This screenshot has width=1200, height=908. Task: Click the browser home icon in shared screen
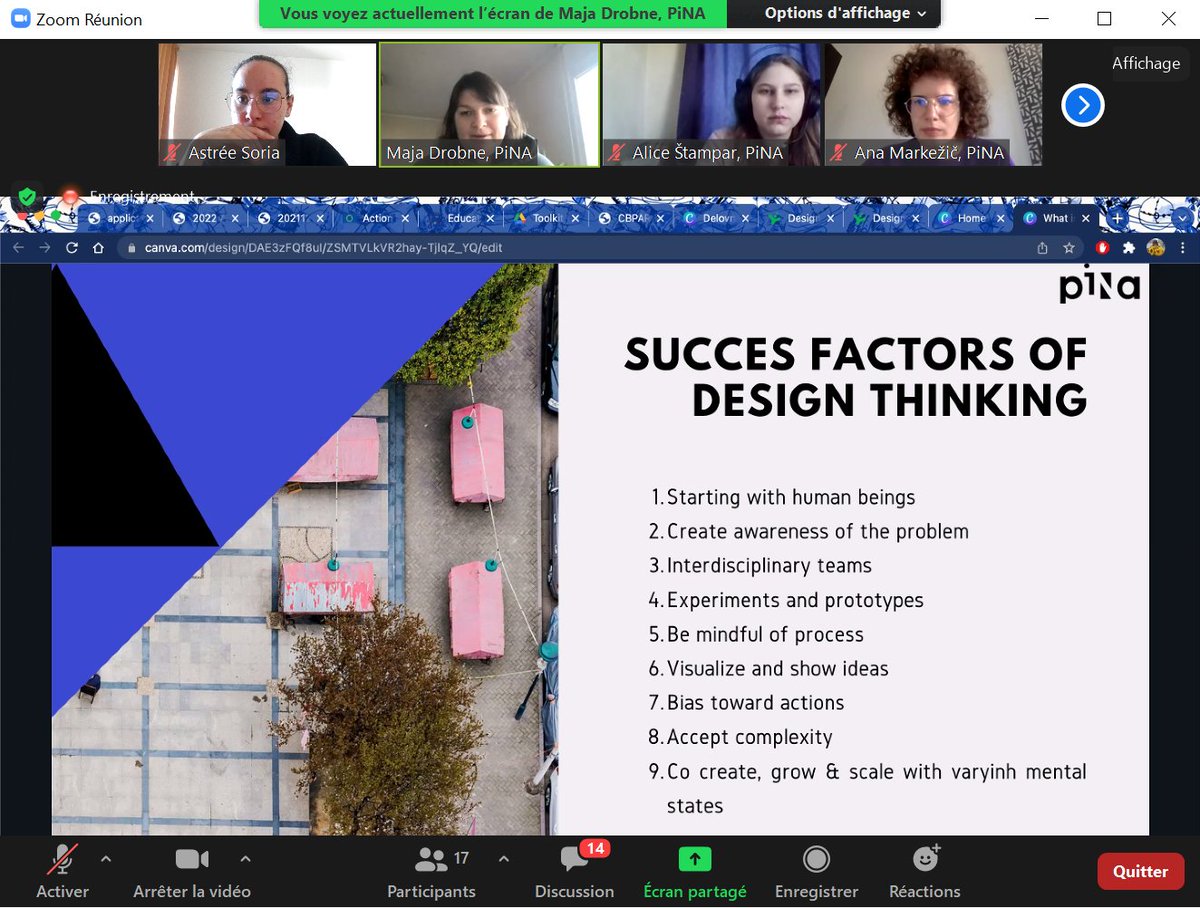coord(98,247)
